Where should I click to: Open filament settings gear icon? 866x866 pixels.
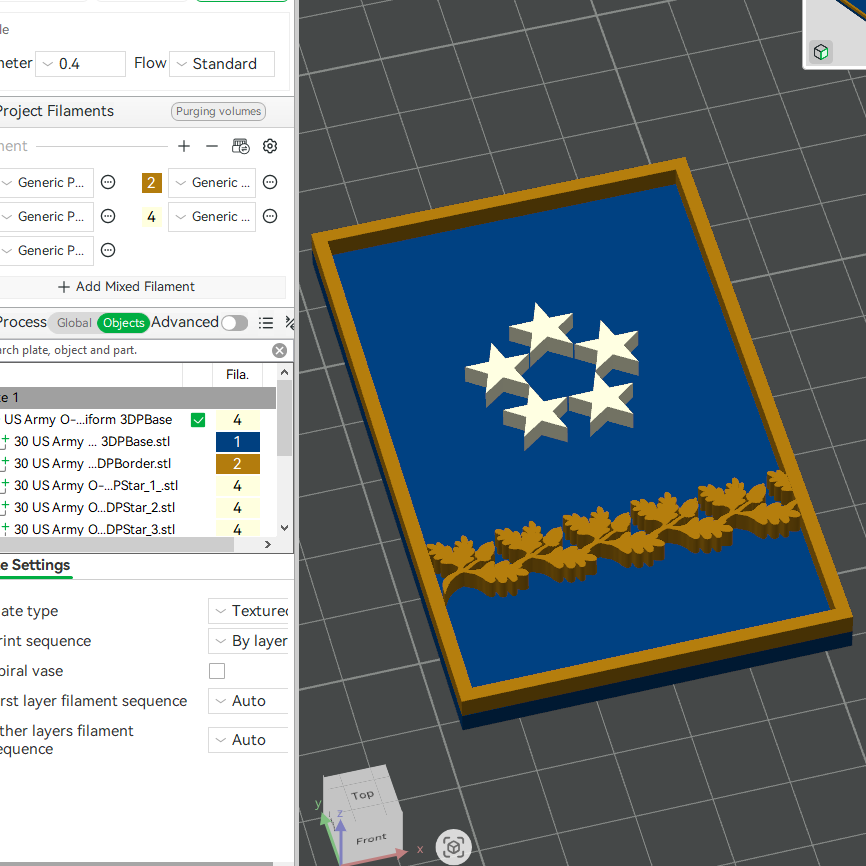[x=270, y=146]
